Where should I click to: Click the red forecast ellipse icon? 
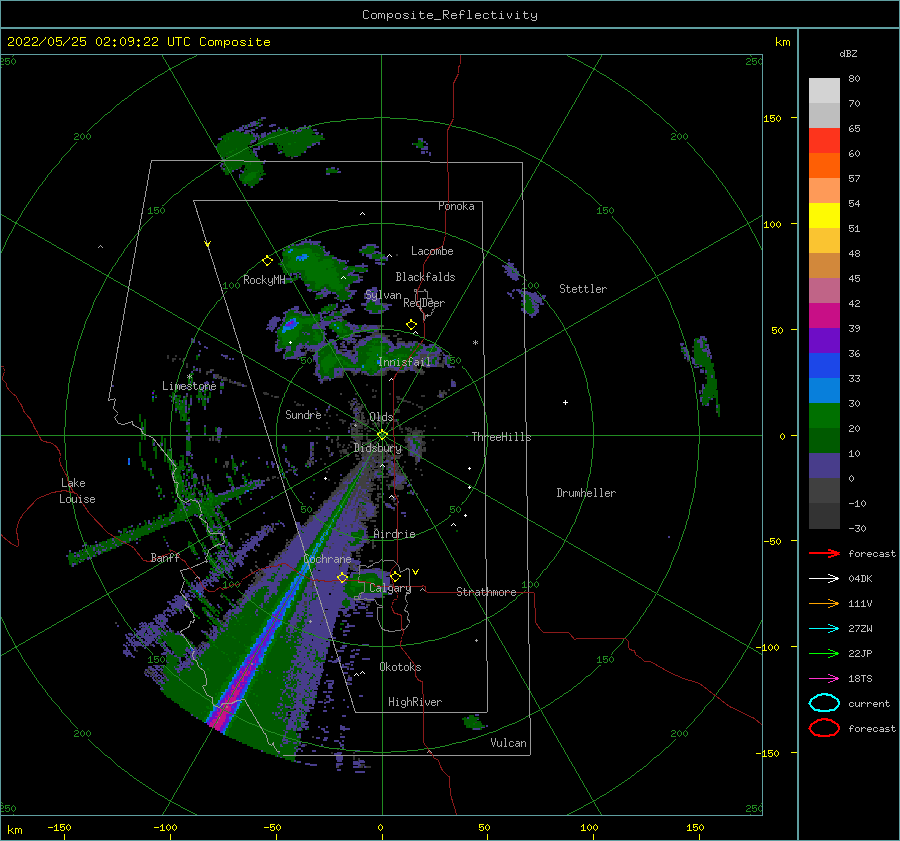pos(824,728)
